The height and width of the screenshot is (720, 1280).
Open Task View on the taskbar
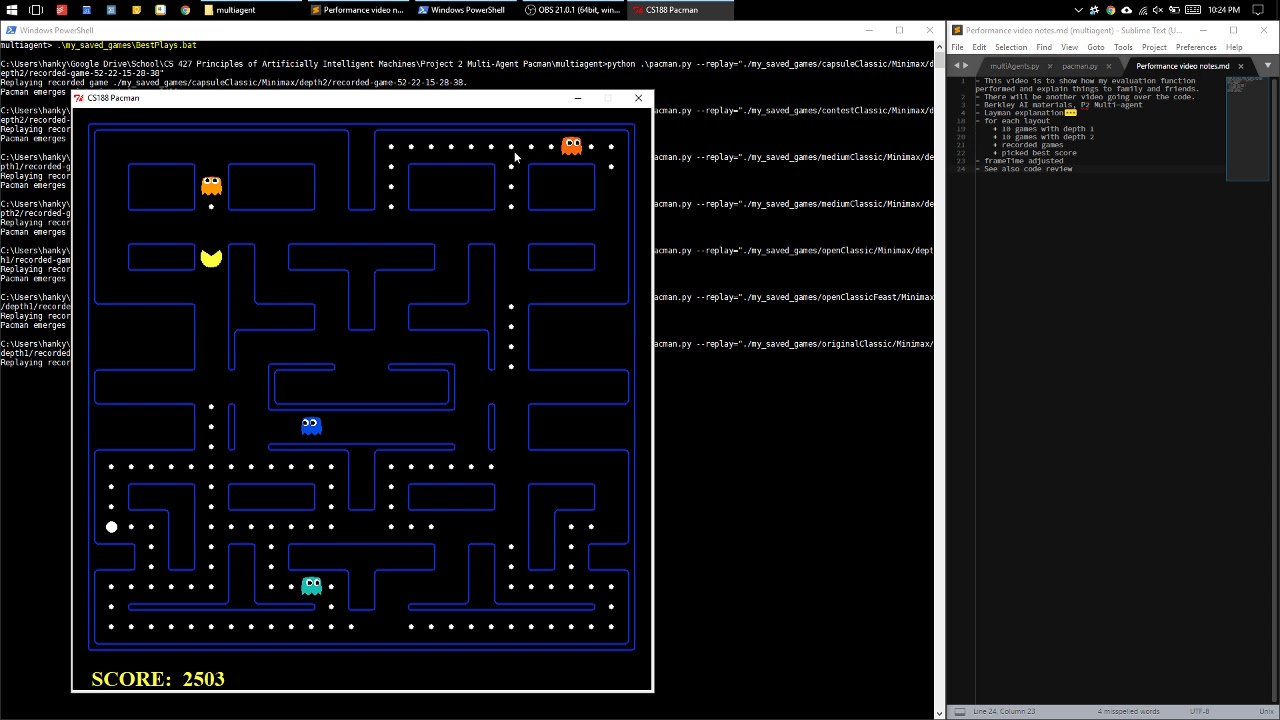36,10
